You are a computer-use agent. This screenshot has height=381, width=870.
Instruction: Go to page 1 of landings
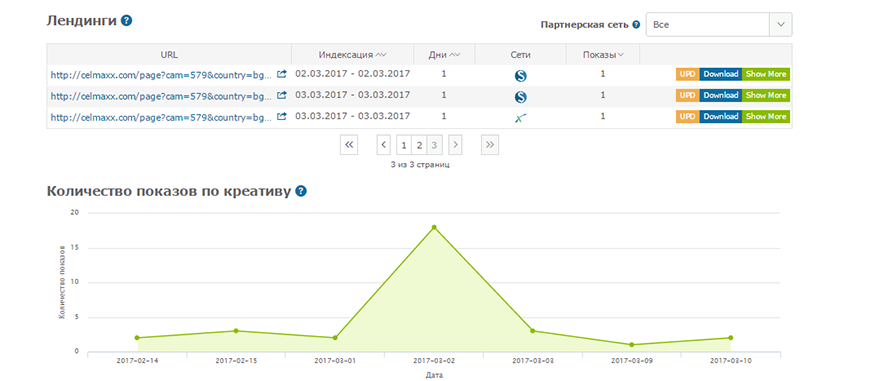(x=404, y=145)
